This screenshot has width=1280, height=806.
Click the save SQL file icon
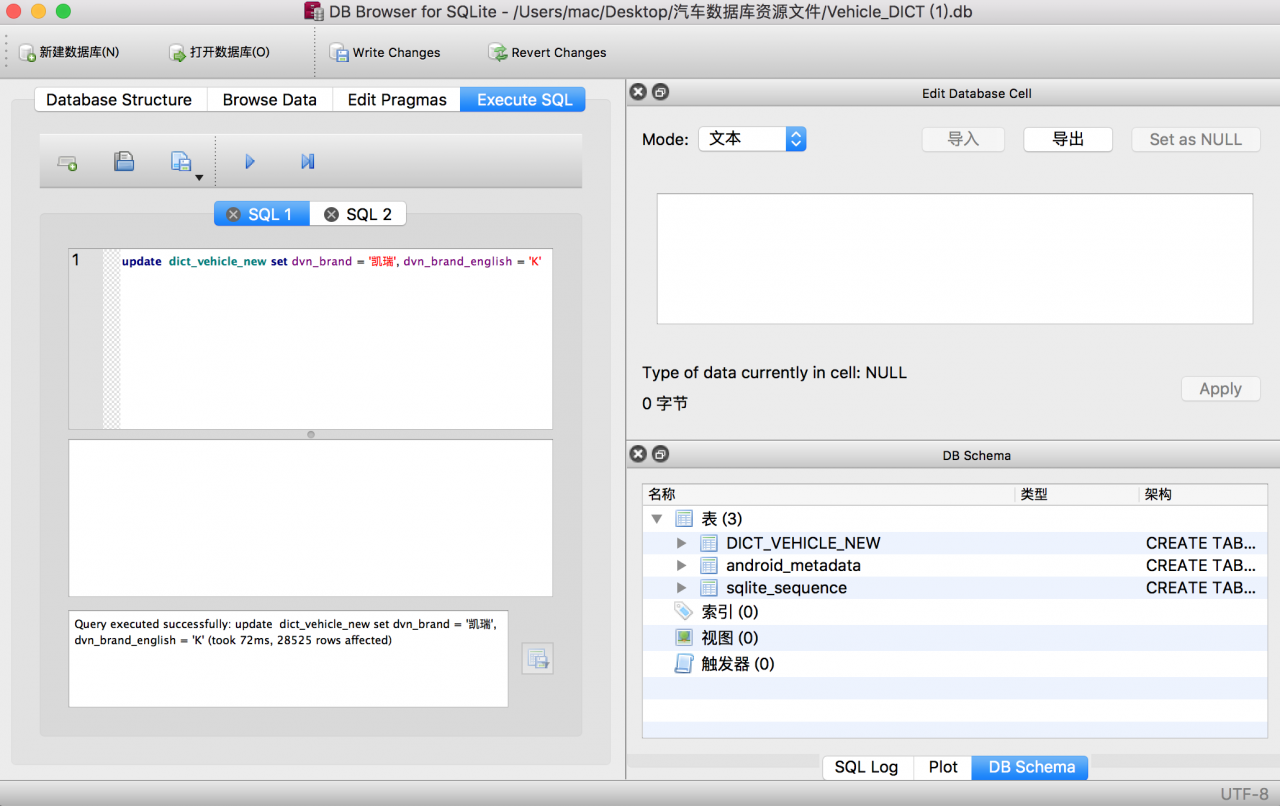124,161
